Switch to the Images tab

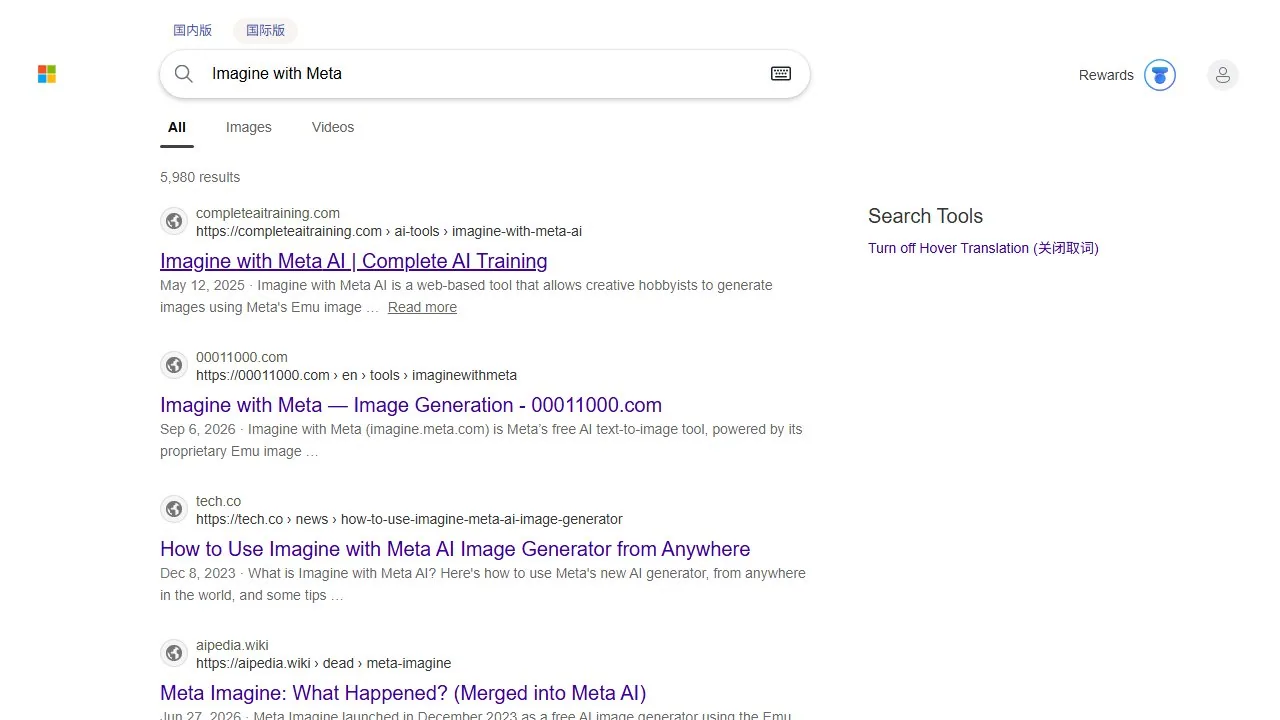tap(249, 127)
